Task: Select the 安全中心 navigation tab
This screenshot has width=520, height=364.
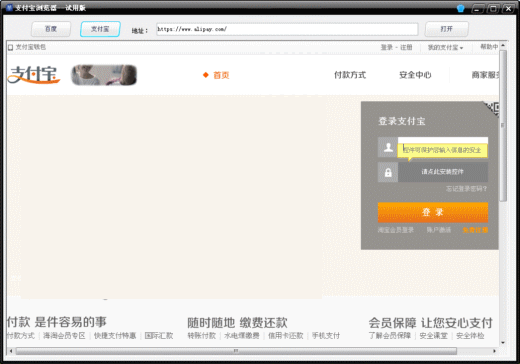Action: coord(415,75)
